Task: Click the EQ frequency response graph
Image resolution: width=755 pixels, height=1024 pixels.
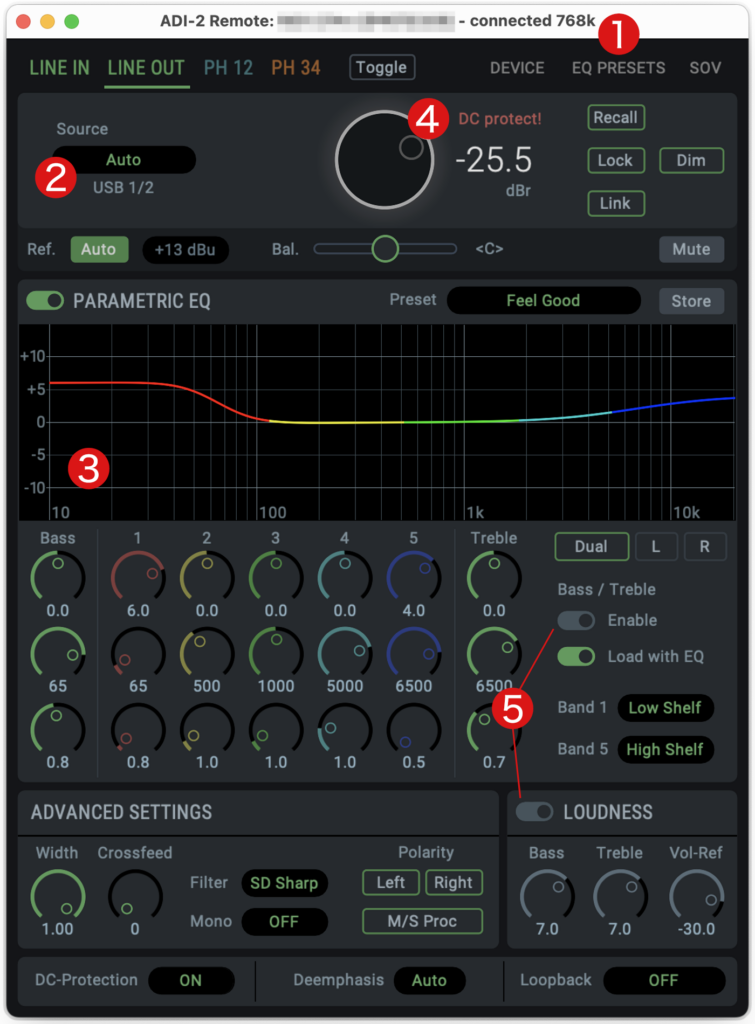Action: click(377, 423)
